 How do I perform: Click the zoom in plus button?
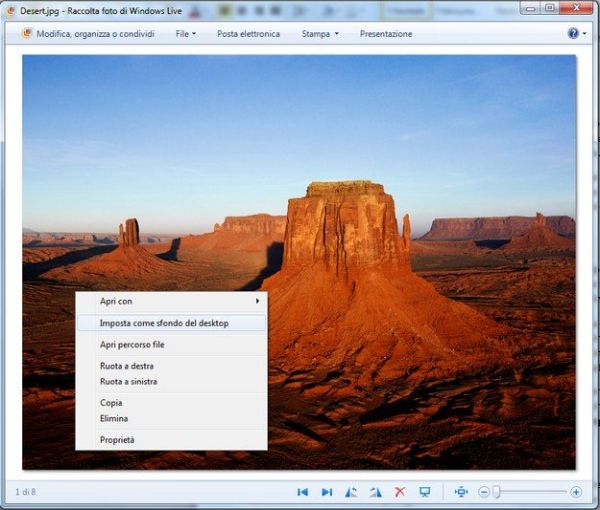click(576, 492)
